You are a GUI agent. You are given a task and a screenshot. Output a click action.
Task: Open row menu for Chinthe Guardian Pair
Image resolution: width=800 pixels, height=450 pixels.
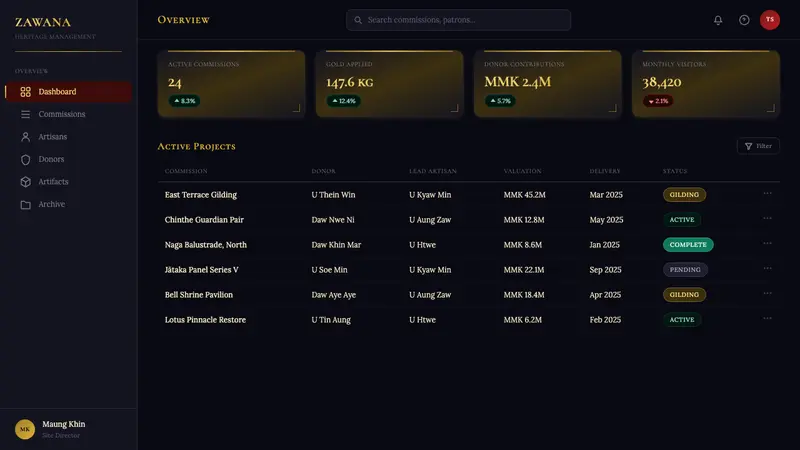click(x=767, y=218)
